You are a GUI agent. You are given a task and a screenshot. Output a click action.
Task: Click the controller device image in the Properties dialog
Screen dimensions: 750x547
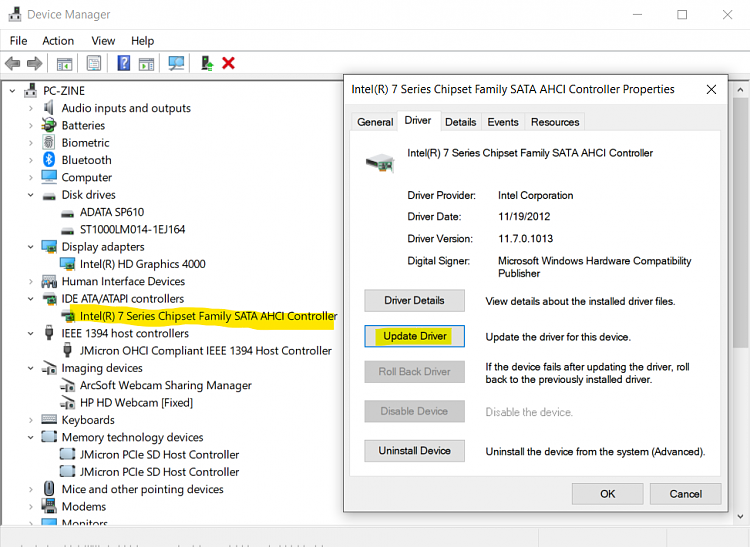click(380, 163)
